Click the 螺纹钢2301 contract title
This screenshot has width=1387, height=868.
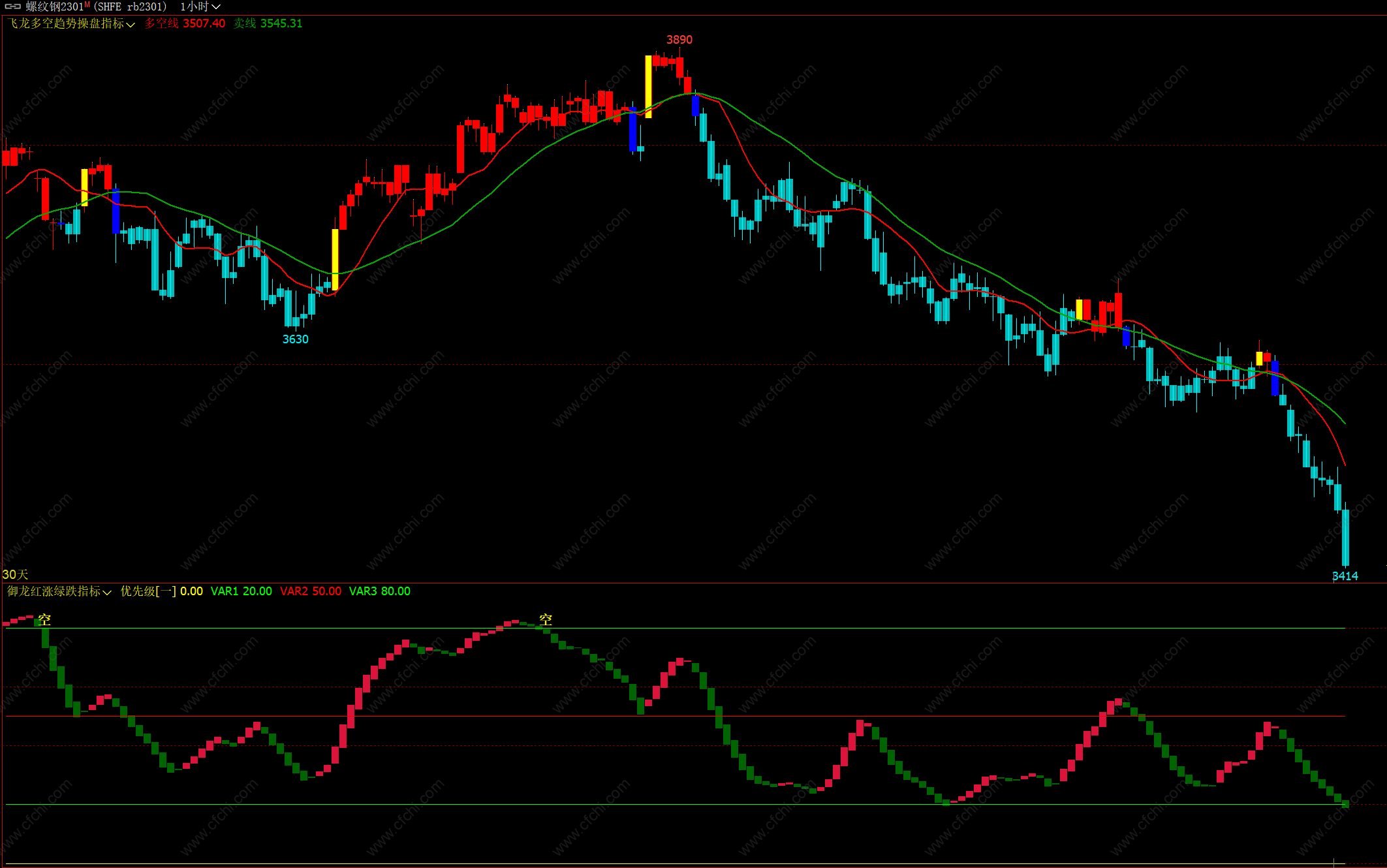pos(54,7)
